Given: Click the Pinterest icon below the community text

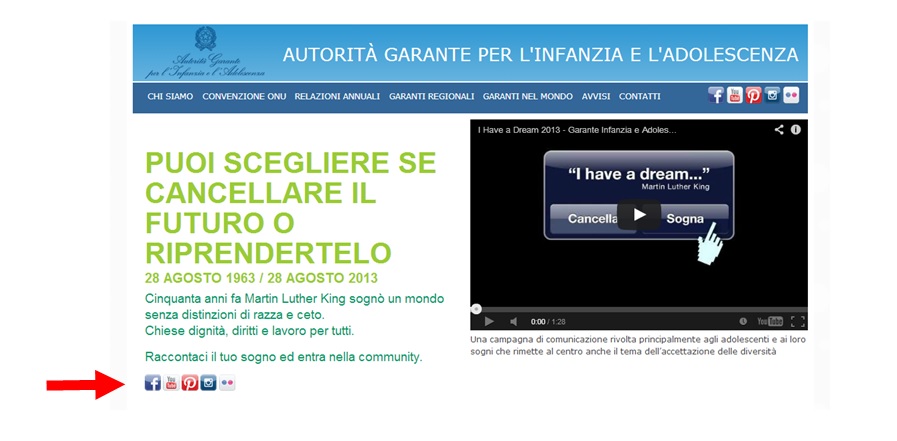Looking at the screenshot, I should point(190,382).
